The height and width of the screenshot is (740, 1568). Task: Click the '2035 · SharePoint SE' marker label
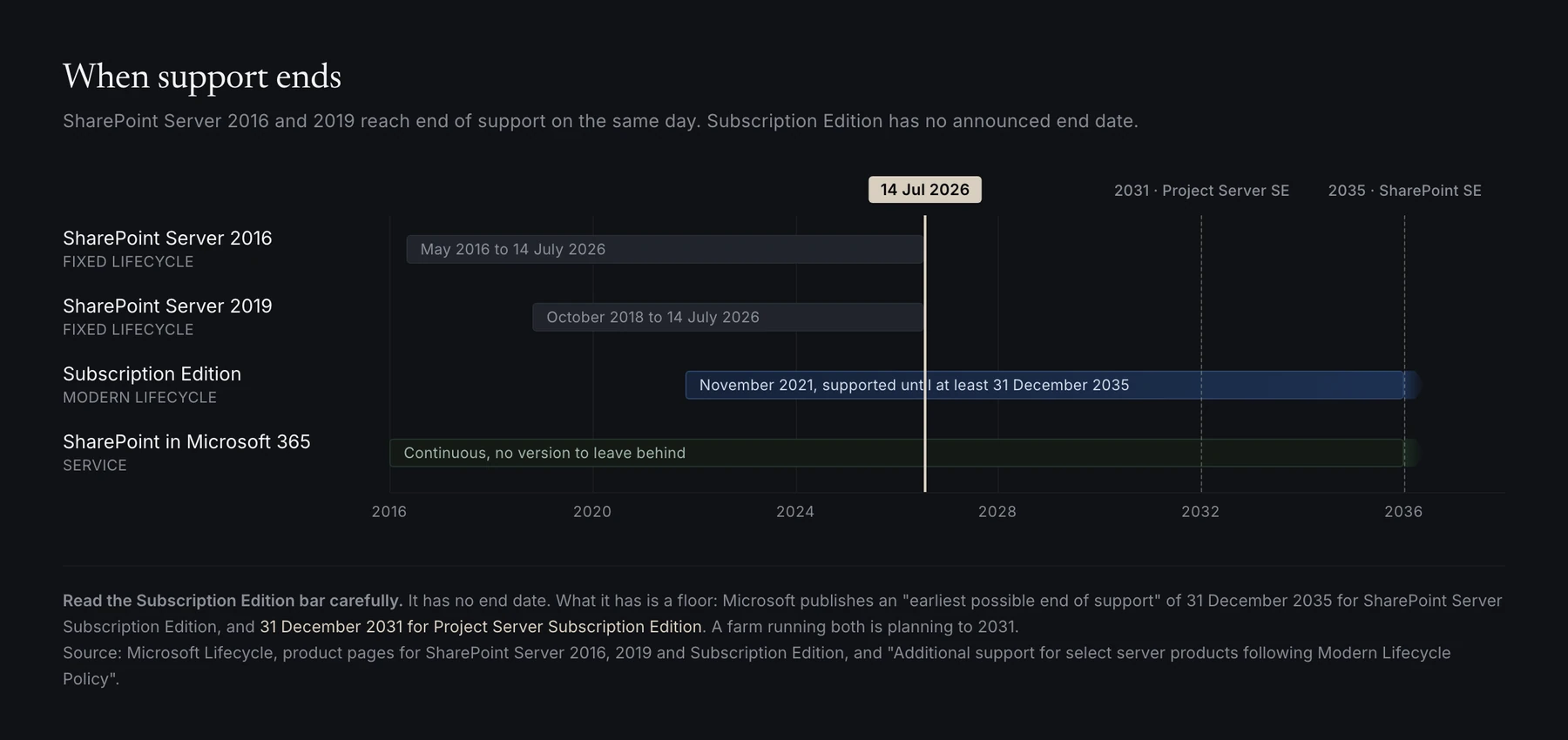(x=1404, y=191)
